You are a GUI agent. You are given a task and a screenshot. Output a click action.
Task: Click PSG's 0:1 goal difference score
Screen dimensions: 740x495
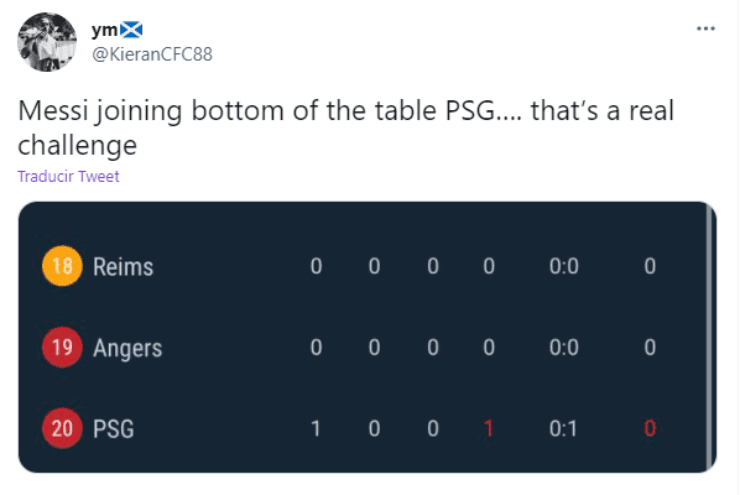coord(564,429)
